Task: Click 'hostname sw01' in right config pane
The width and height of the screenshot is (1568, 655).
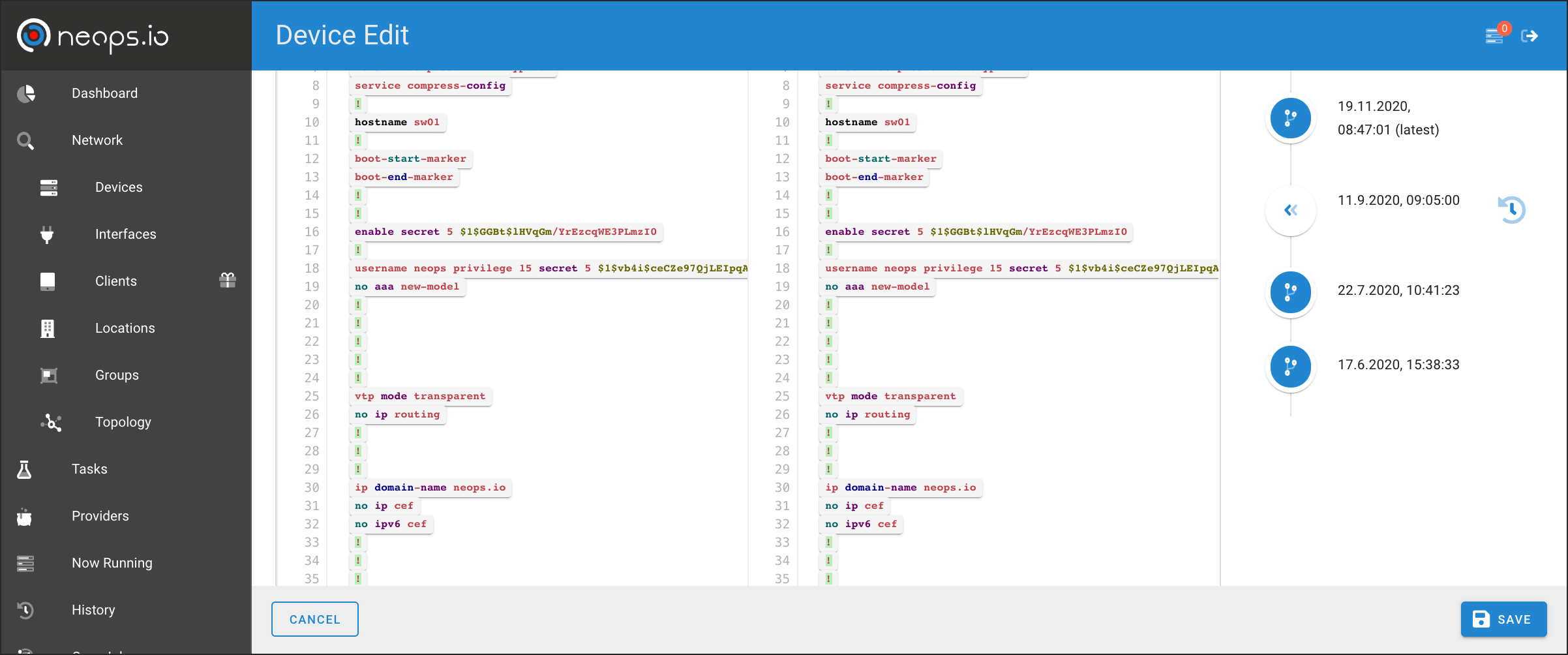Action: [x=867, y=122]
